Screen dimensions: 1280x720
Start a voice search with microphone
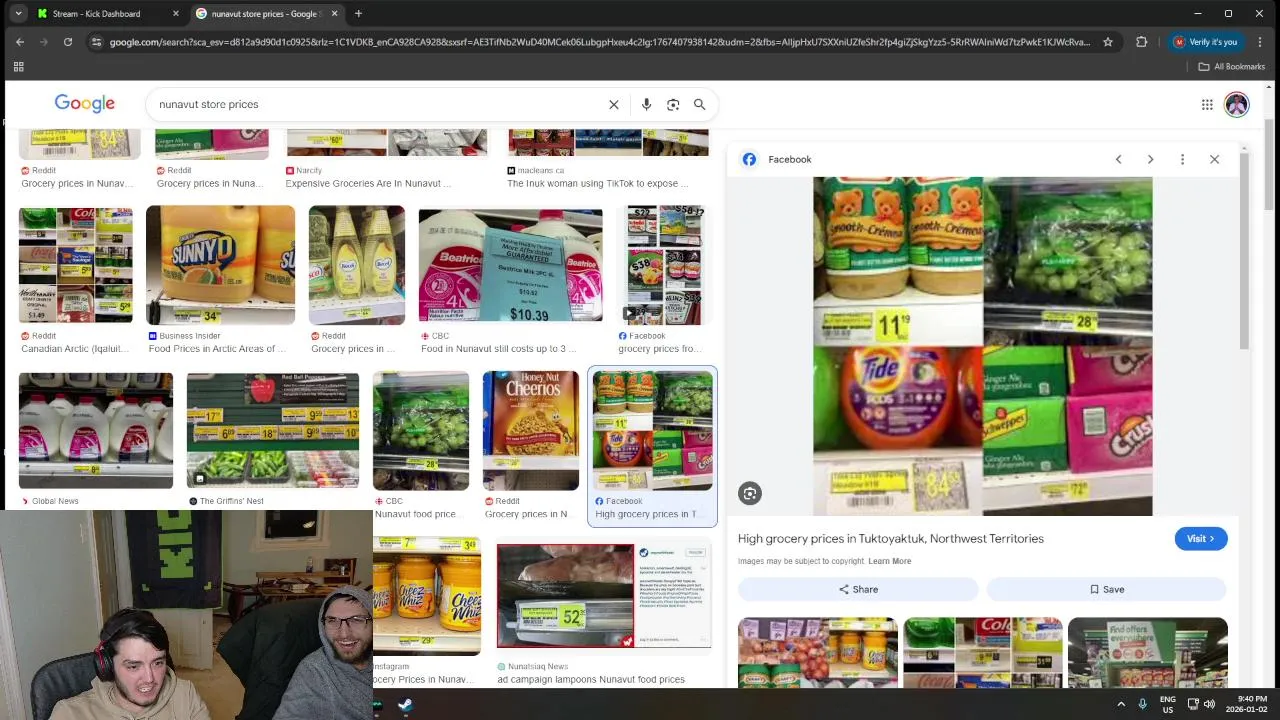(x=646, y=104)
